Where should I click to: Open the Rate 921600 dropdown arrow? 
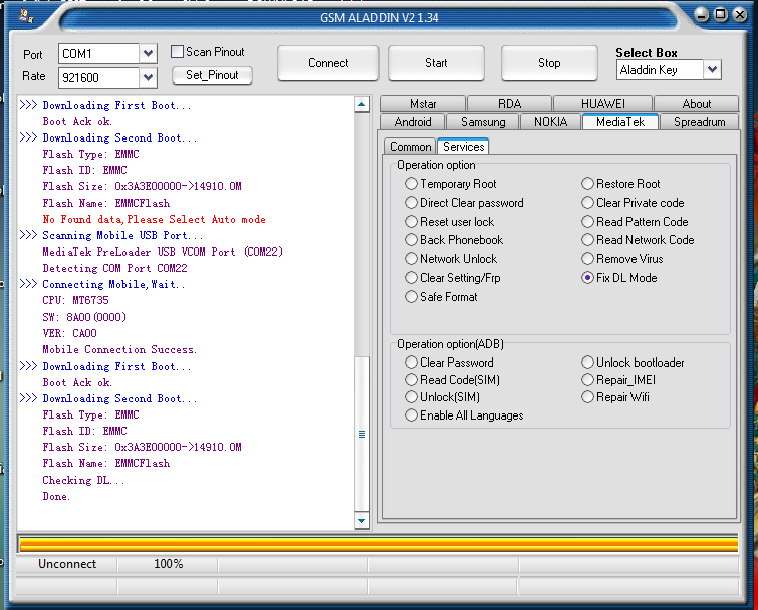tap(148, 77)
